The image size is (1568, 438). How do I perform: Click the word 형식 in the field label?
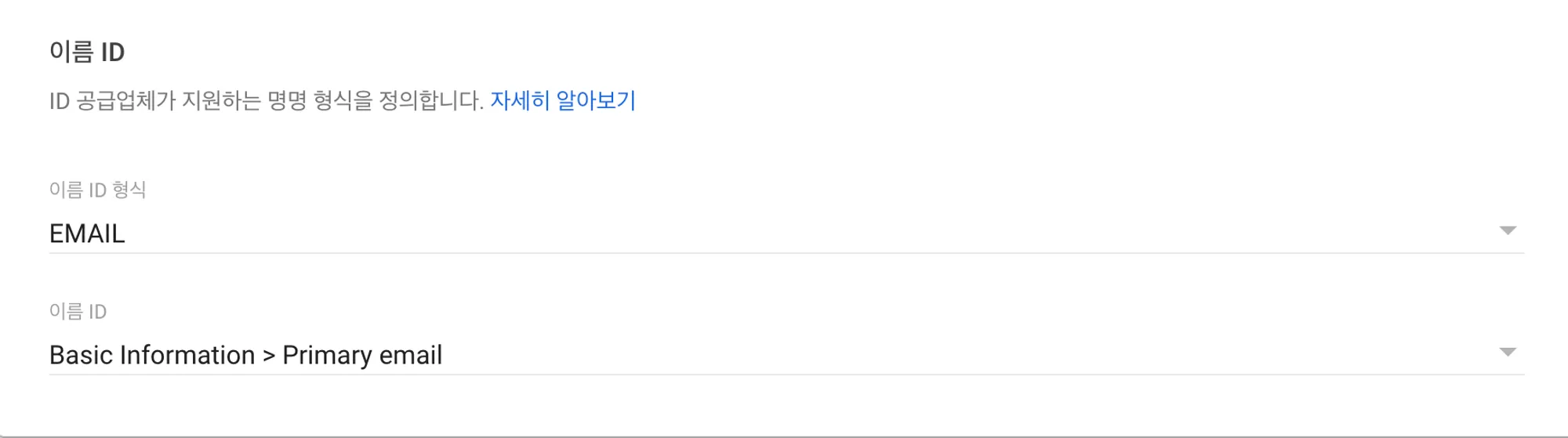[x=129, y=190]
